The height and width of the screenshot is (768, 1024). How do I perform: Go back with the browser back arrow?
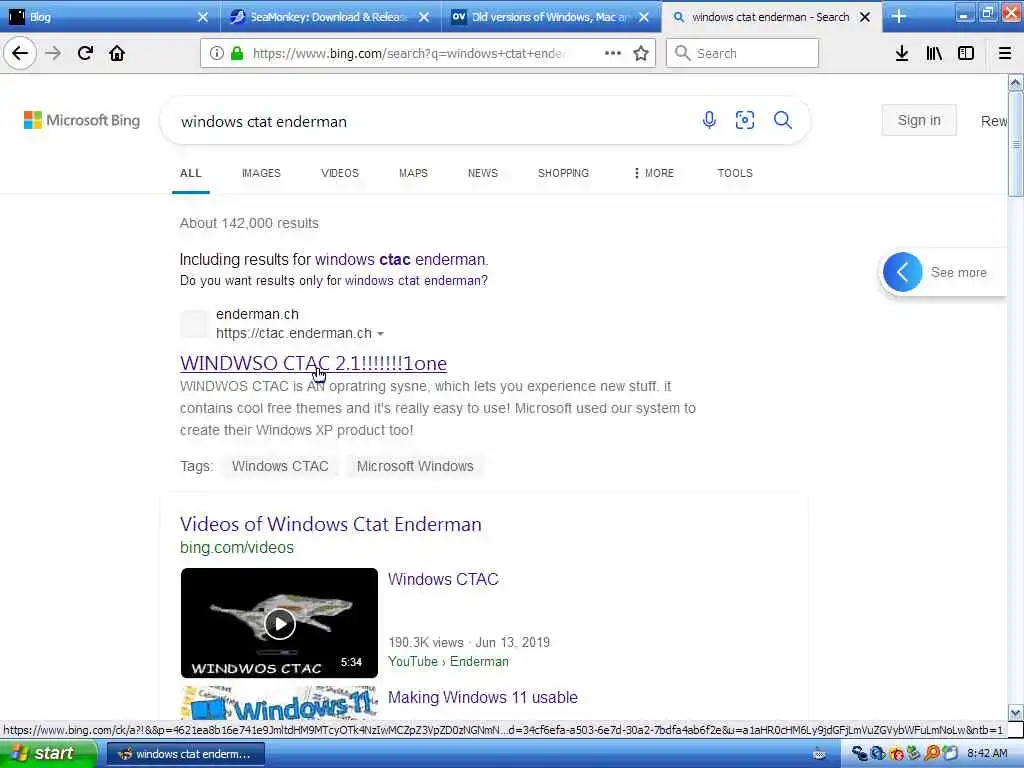pos(20,54)
